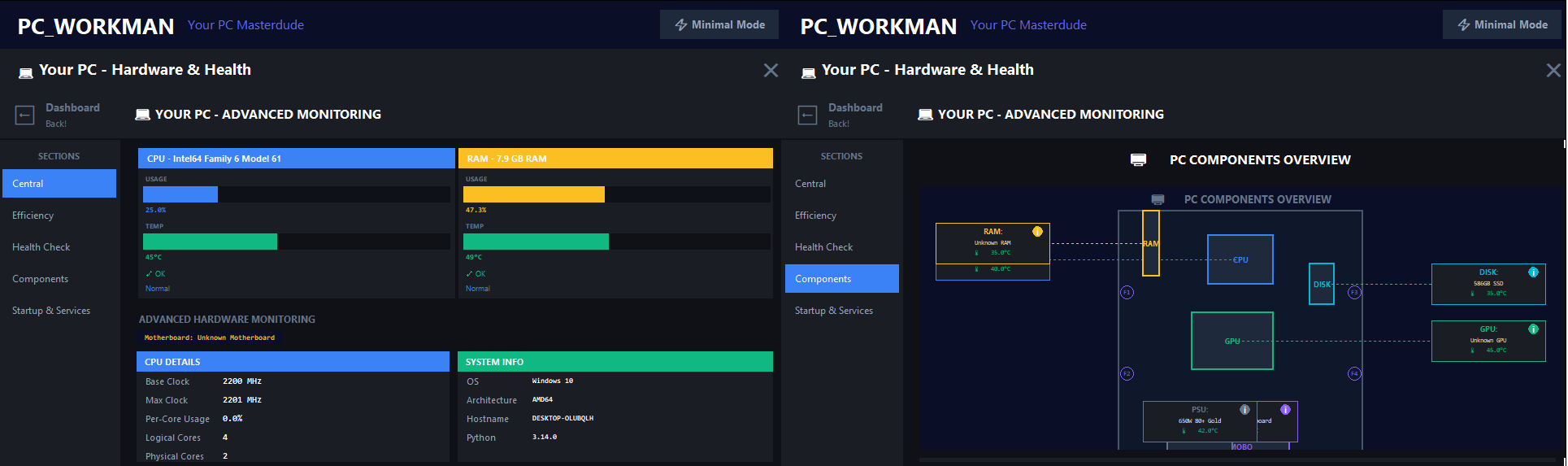Open Efficiency section in Central-section window
The width and height of the screenshot is (1568, 466).
click(x=59, y=216)
